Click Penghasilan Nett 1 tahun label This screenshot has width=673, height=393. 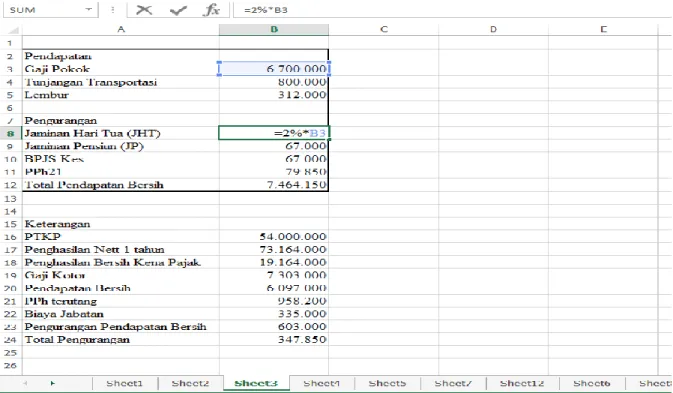(x=121, y=250)
